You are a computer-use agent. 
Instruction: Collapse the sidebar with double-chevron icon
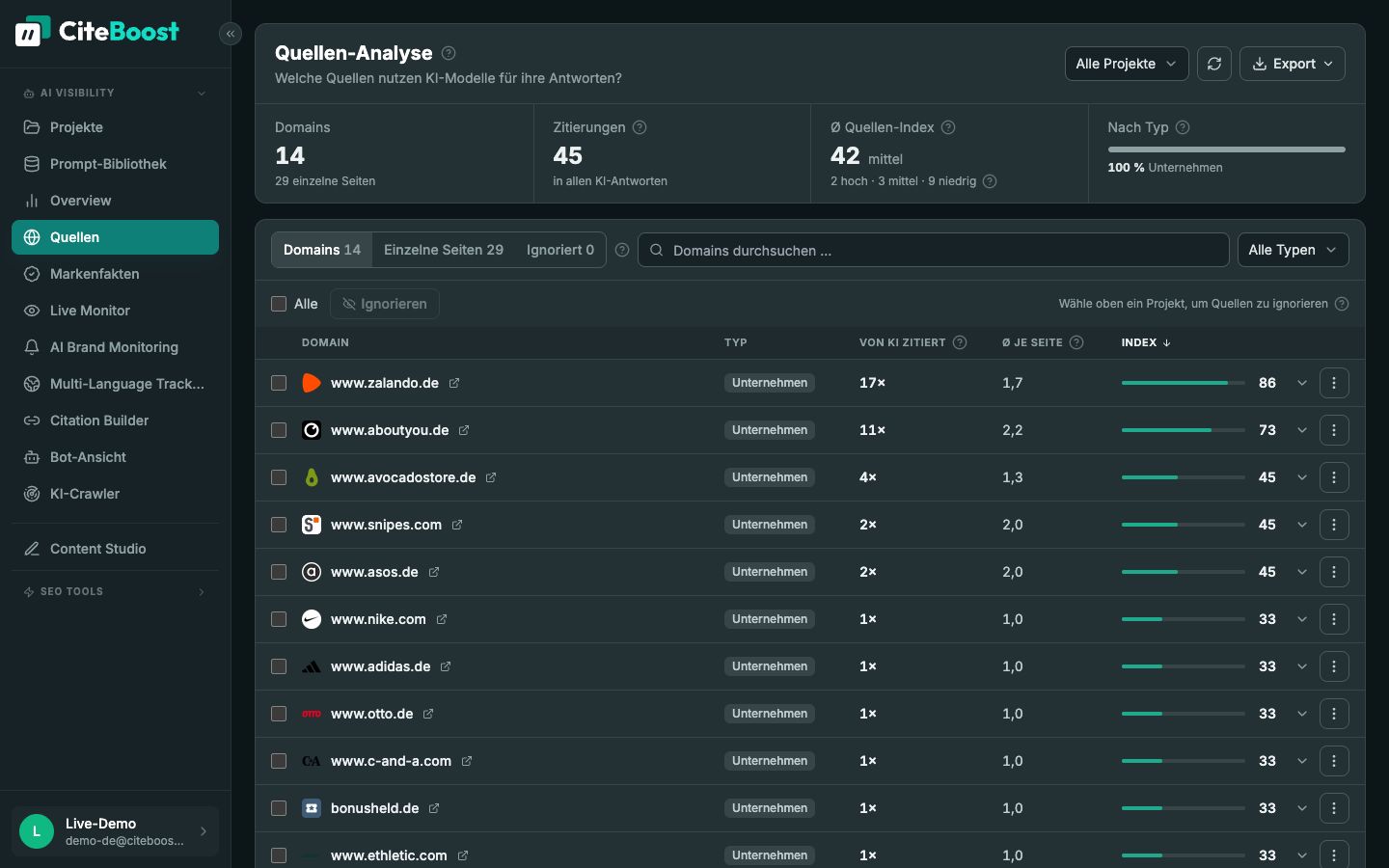[230, 34]
